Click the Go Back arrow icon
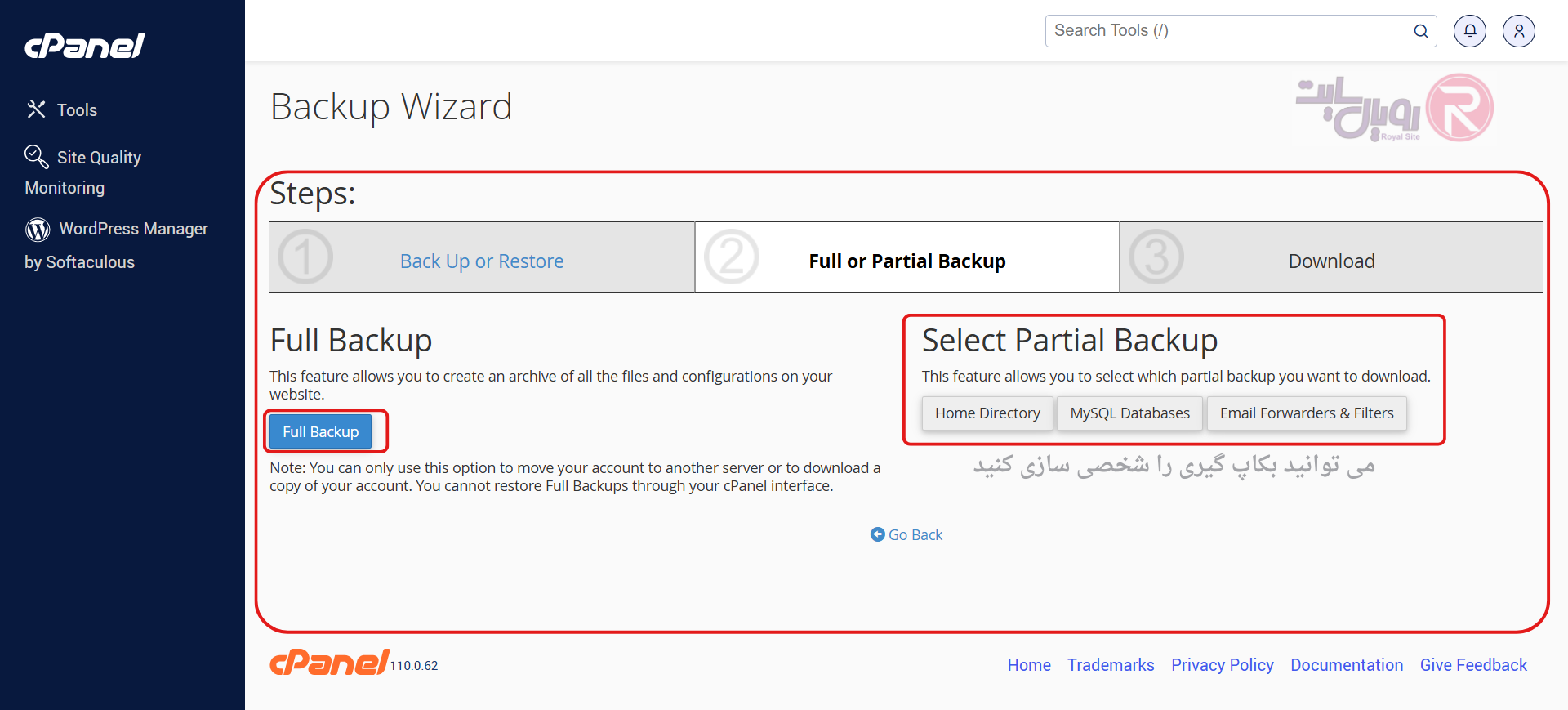 (x=878, y=534)
